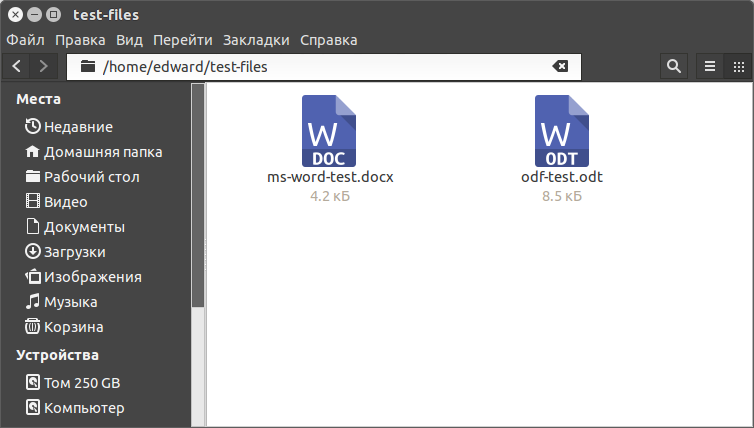
Task: Open the Загрузки folder
Action: point(75,252)
